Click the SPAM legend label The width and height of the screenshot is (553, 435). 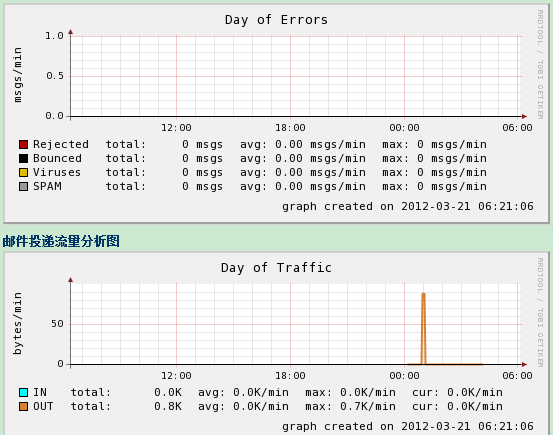[47, 186]
